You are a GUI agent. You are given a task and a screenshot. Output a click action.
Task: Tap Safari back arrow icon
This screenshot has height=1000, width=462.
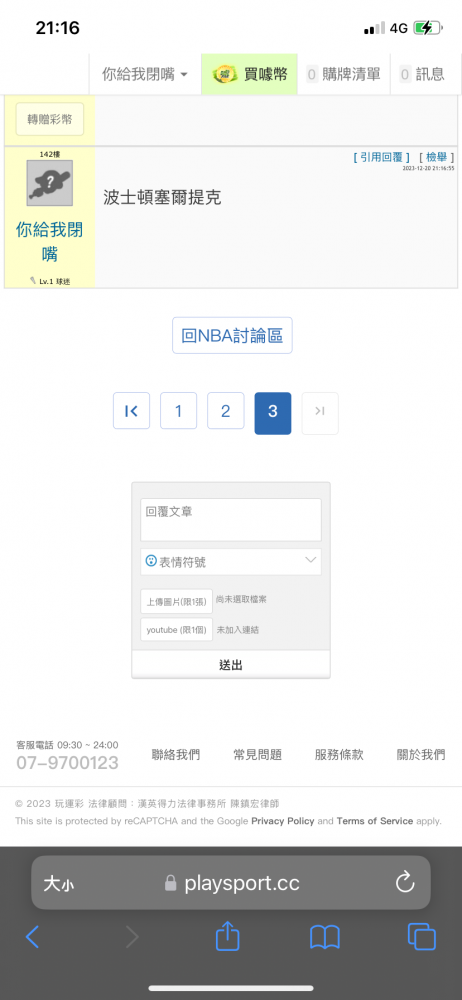click(x=33, y=936)
